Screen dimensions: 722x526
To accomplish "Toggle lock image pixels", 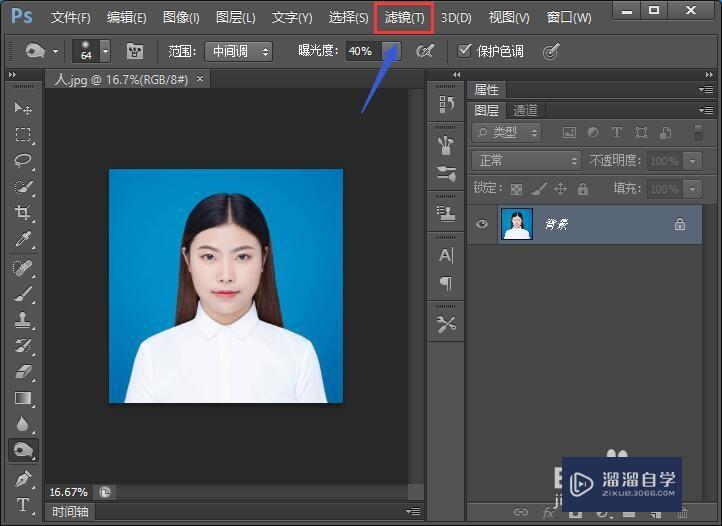I will tap(538, 189).
